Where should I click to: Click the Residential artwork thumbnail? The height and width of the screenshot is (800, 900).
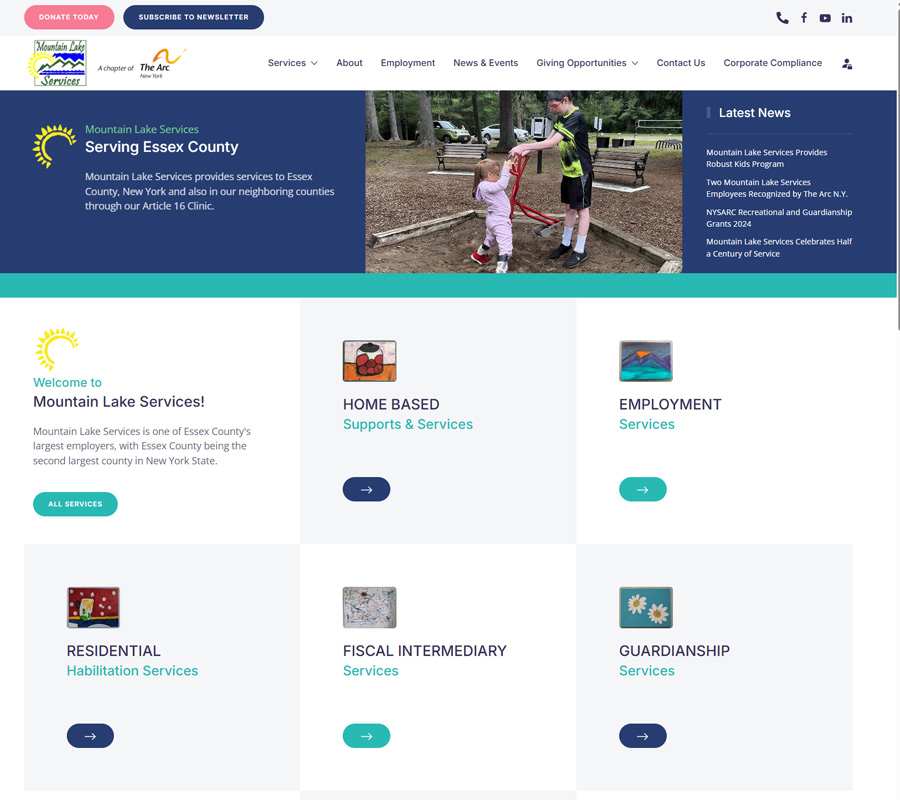[x=94, y=607]
